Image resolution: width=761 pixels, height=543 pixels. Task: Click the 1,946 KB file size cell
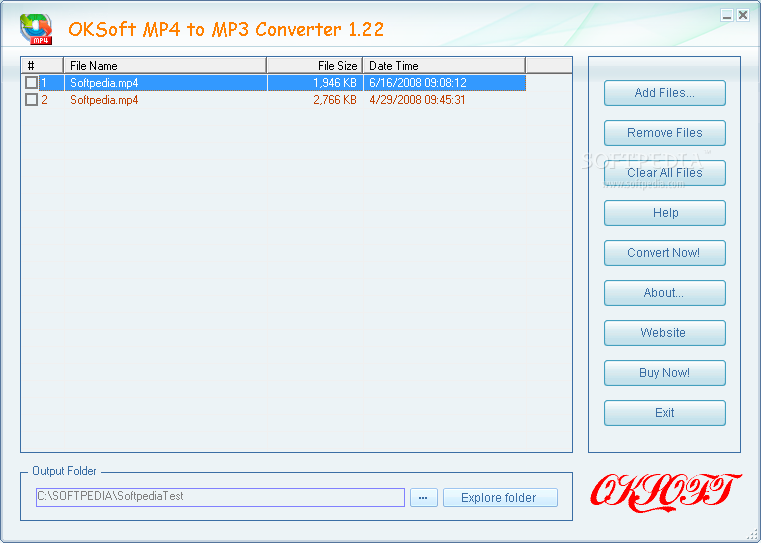point(335,83)
